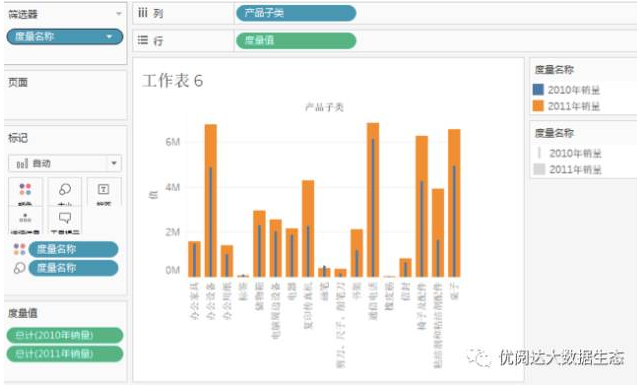Click the rows shelf icon next to 行
The height and width of the screenshot is (386, 637).
coord(143,40)
